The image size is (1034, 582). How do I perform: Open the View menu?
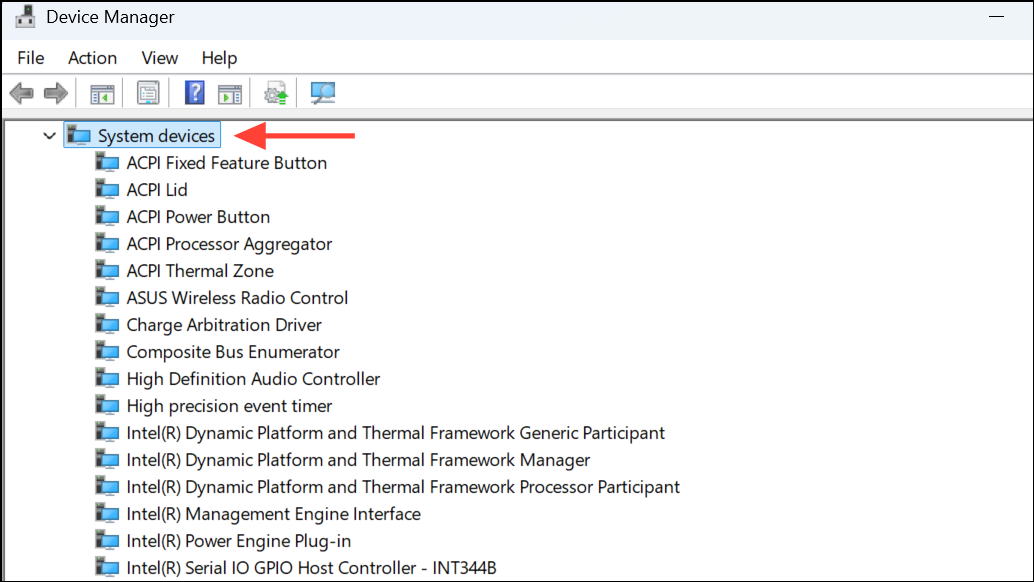(160, 58)
